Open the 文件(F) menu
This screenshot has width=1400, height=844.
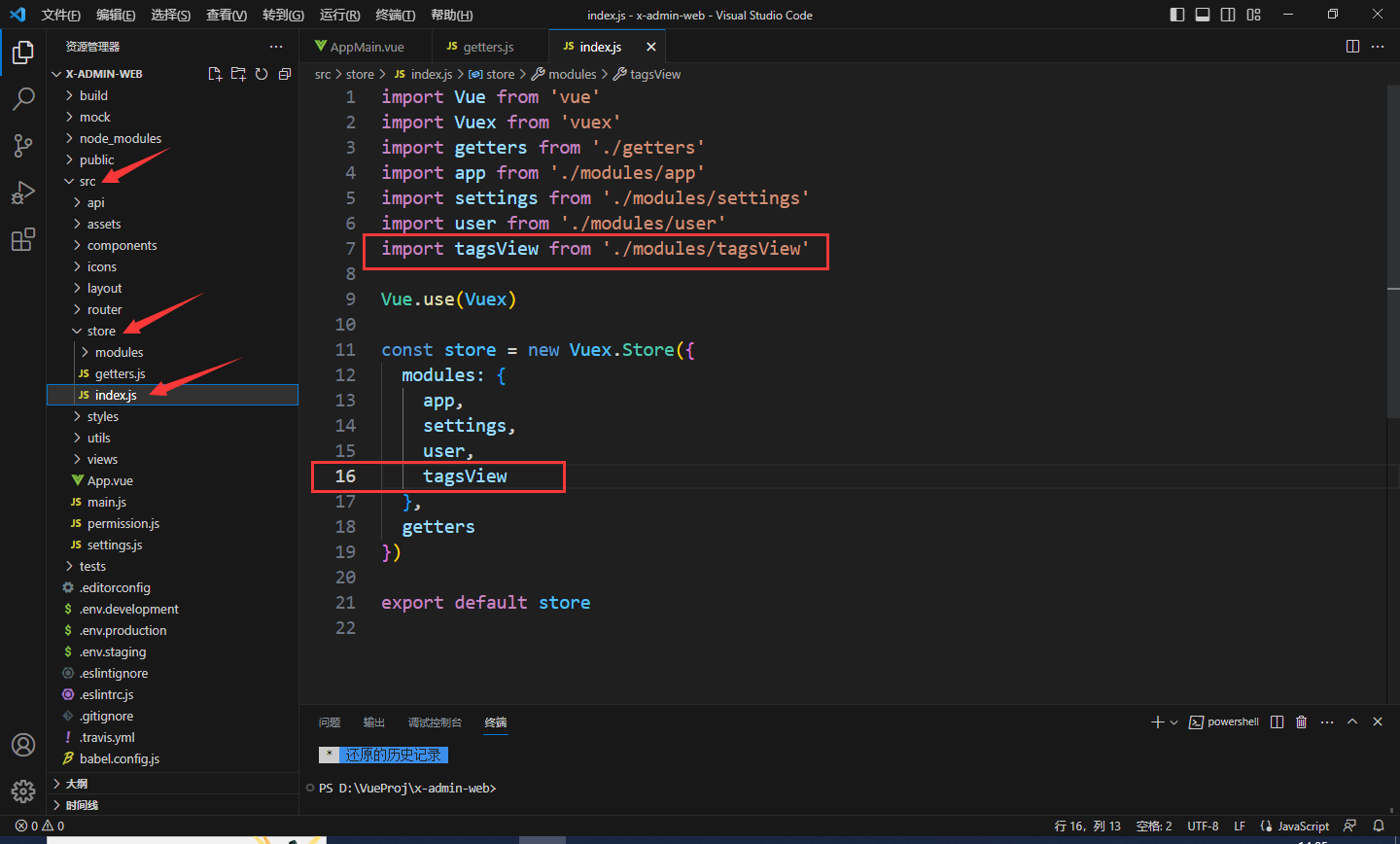click(60, 15)
